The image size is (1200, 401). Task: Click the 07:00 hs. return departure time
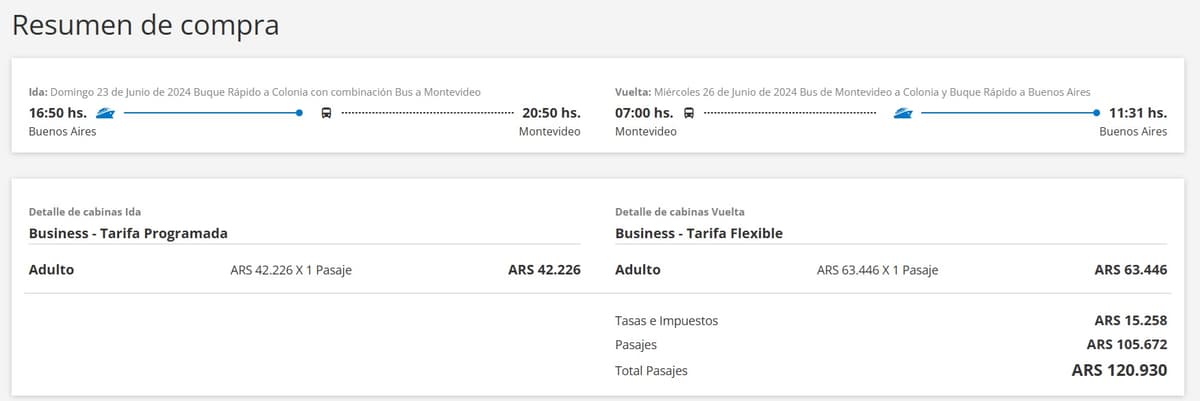point(644,113)
